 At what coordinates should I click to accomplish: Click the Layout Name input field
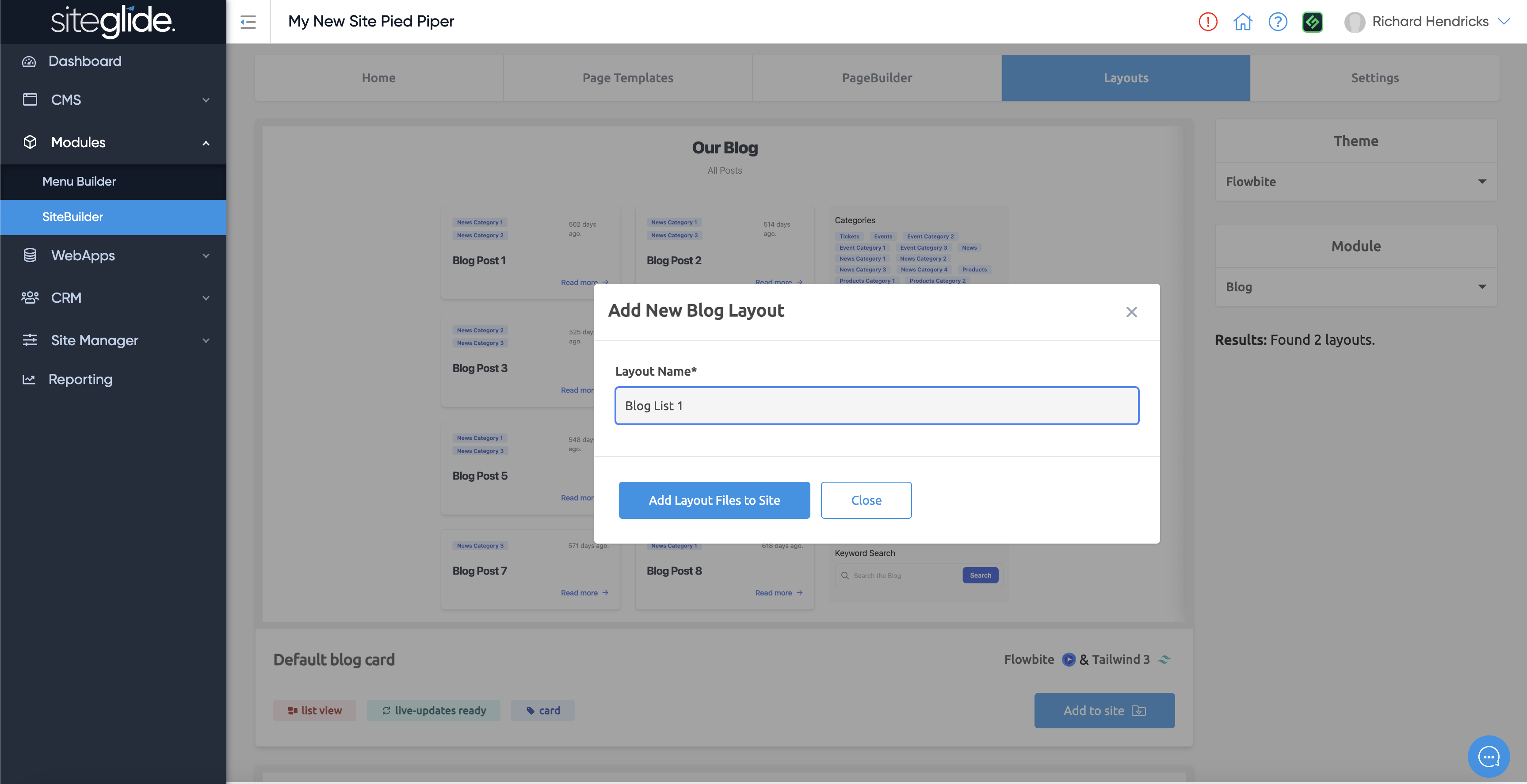click(x=876, y=406)
